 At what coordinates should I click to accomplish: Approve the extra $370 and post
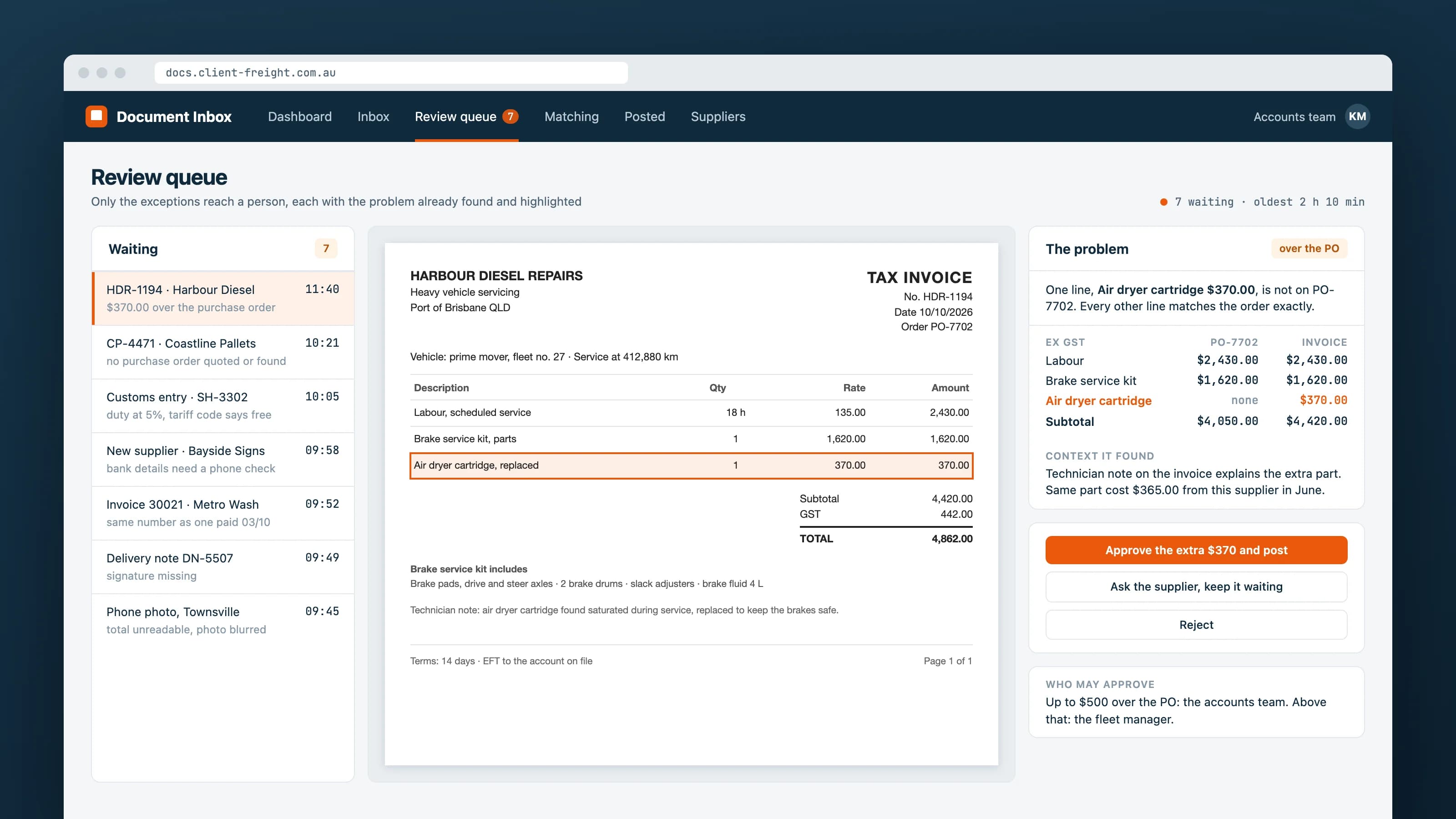click(1196, 550)
